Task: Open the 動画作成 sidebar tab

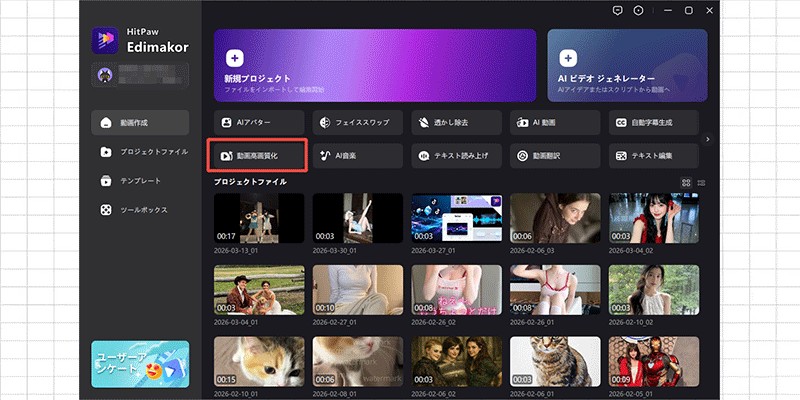Action: click(x=140, y=122)
